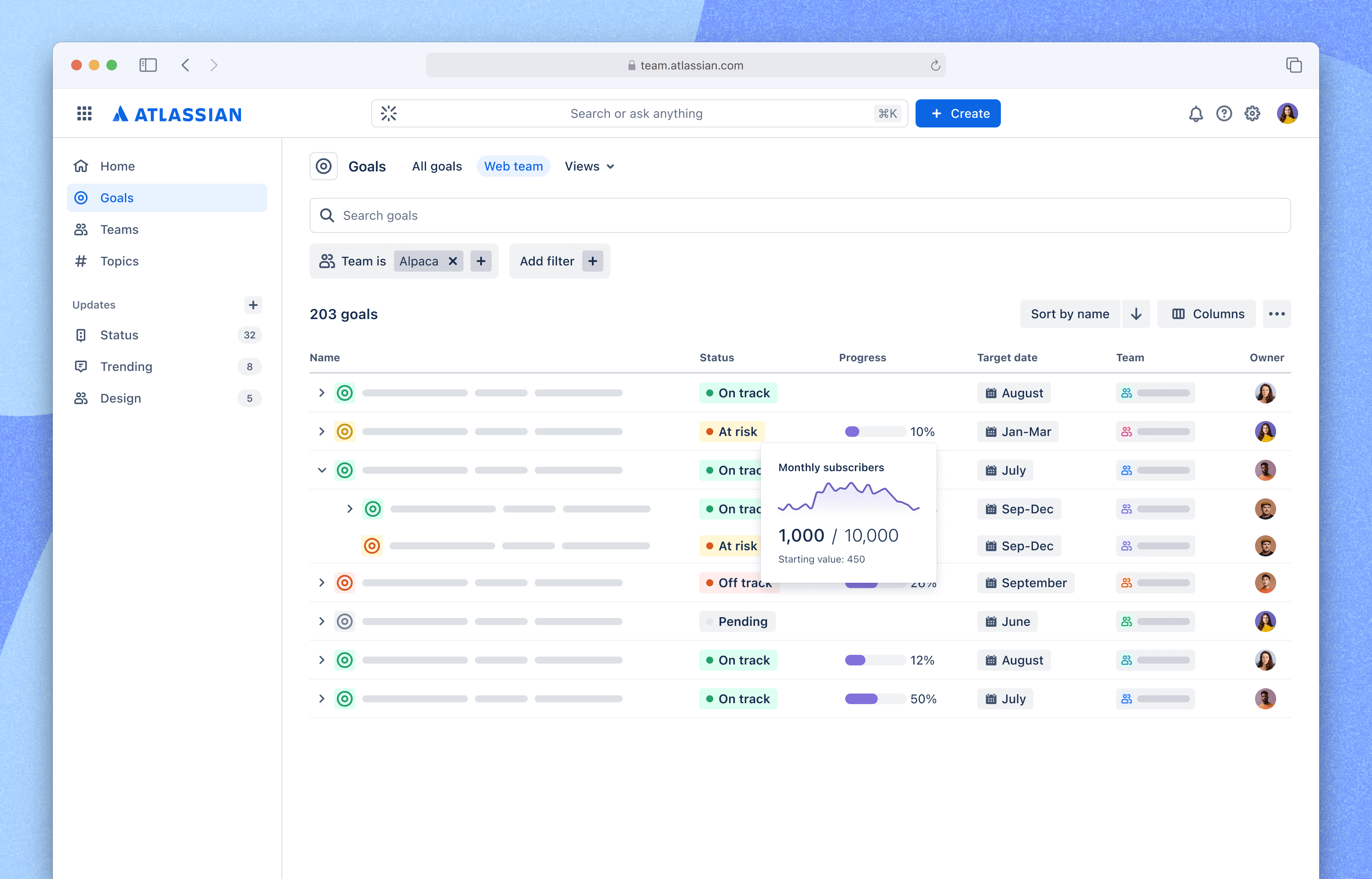Image resolution: width=1372 pixels, height=879 pixels.
Task: Click the Alpaca filter value
Action: point(419,262)
